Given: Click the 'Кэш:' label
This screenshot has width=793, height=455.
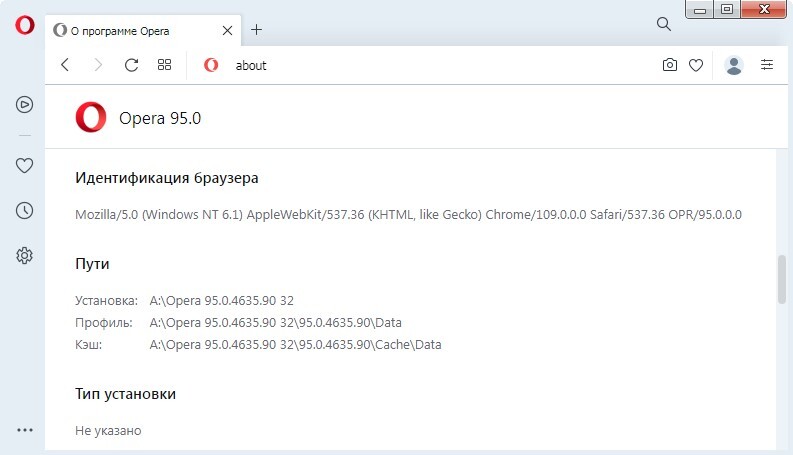Looking at the screenshot, I should click(x=89, y=345).
